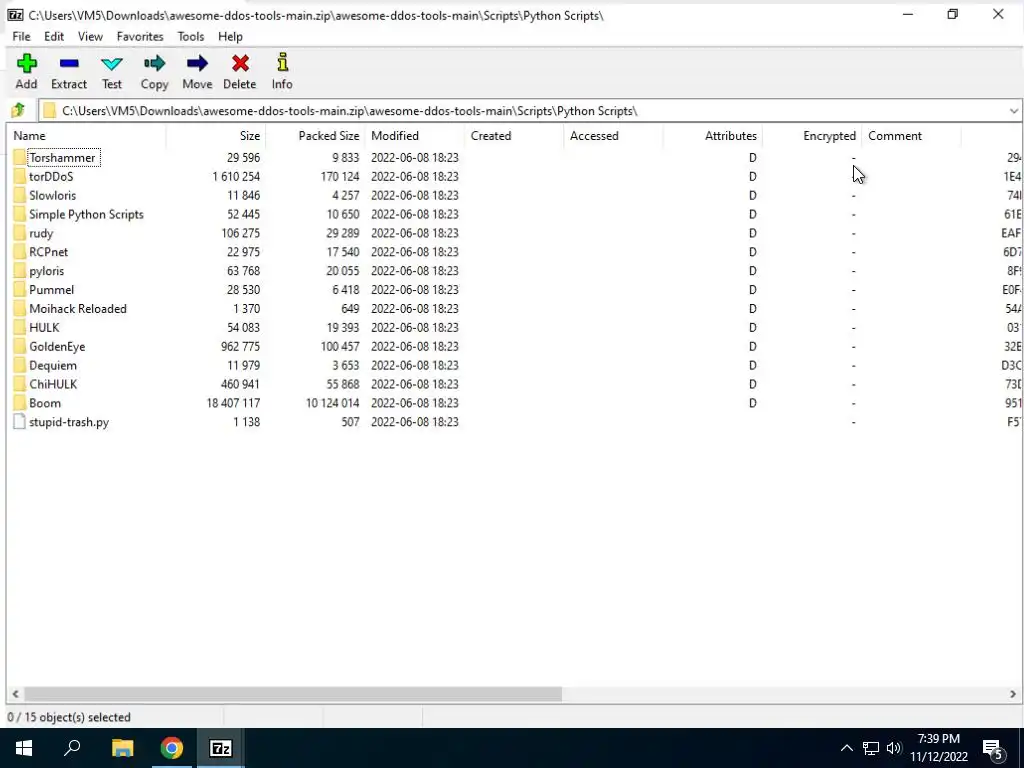Sort by the Packed Size column header

click(x=315, y=136)
